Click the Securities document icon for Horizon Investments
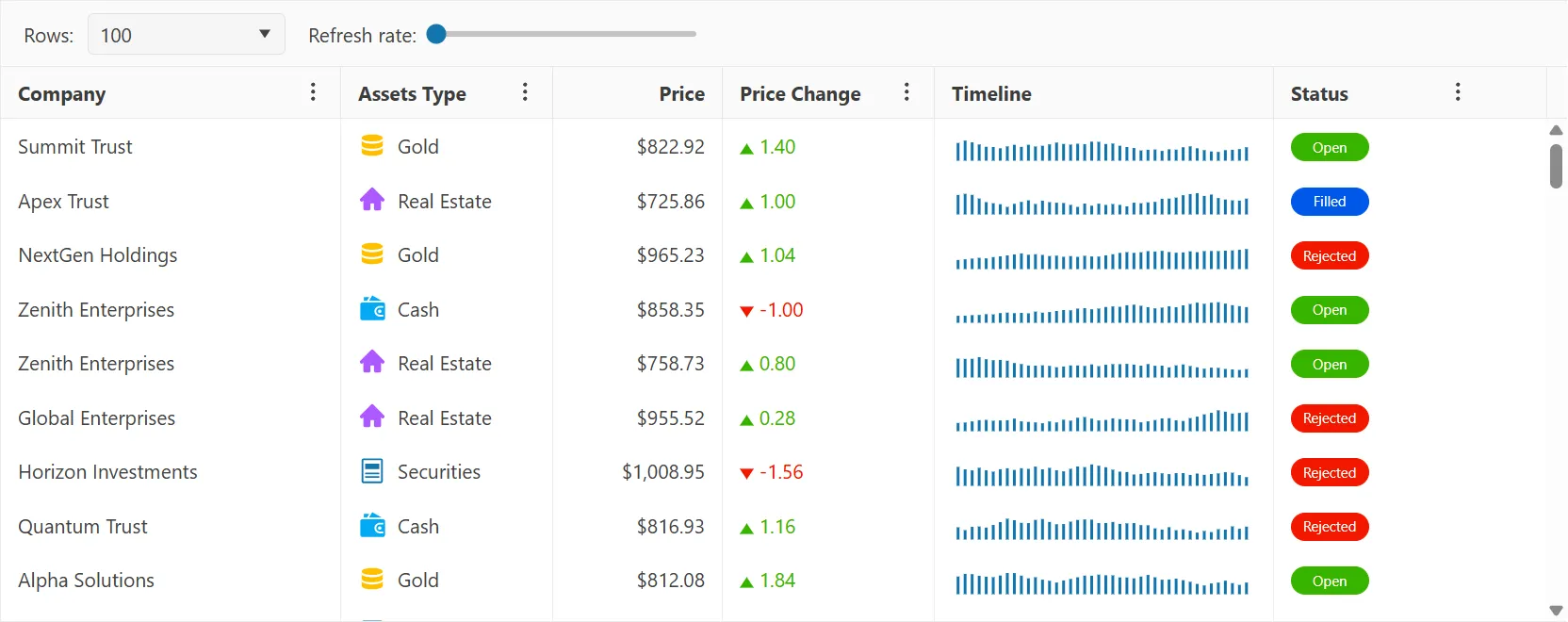 click(372, 471)
